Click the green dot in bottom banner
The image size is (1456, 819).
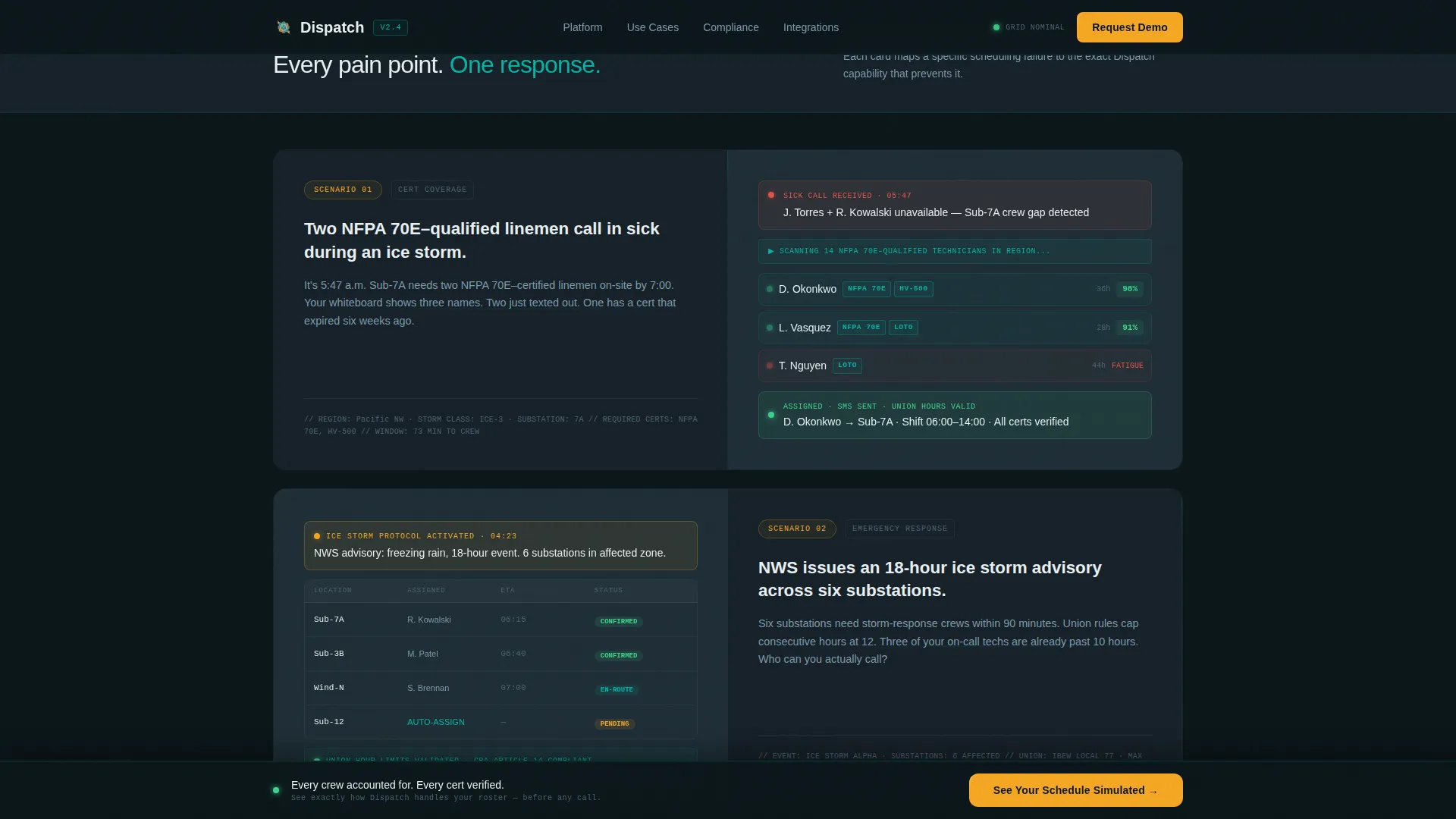click(x=276, y=790)
